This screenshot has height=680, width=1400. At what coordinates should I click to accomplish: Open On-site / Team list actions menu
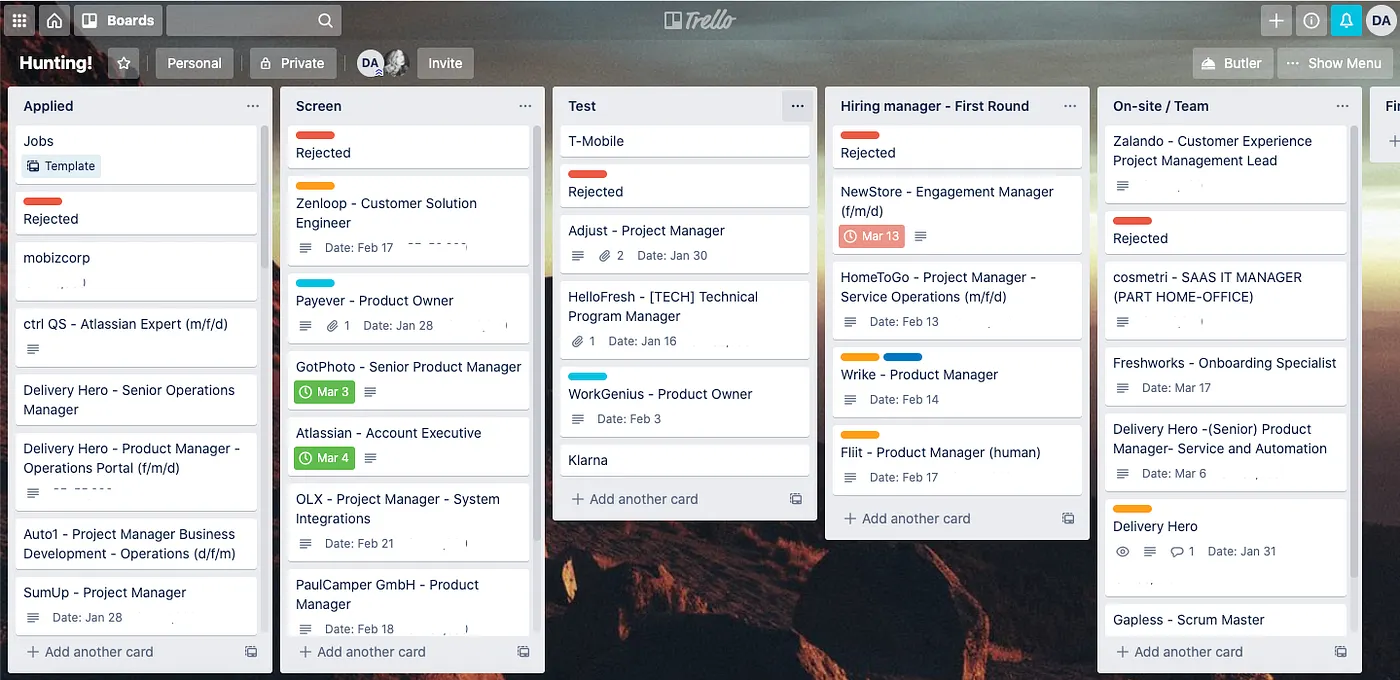tap(1342, 106)
